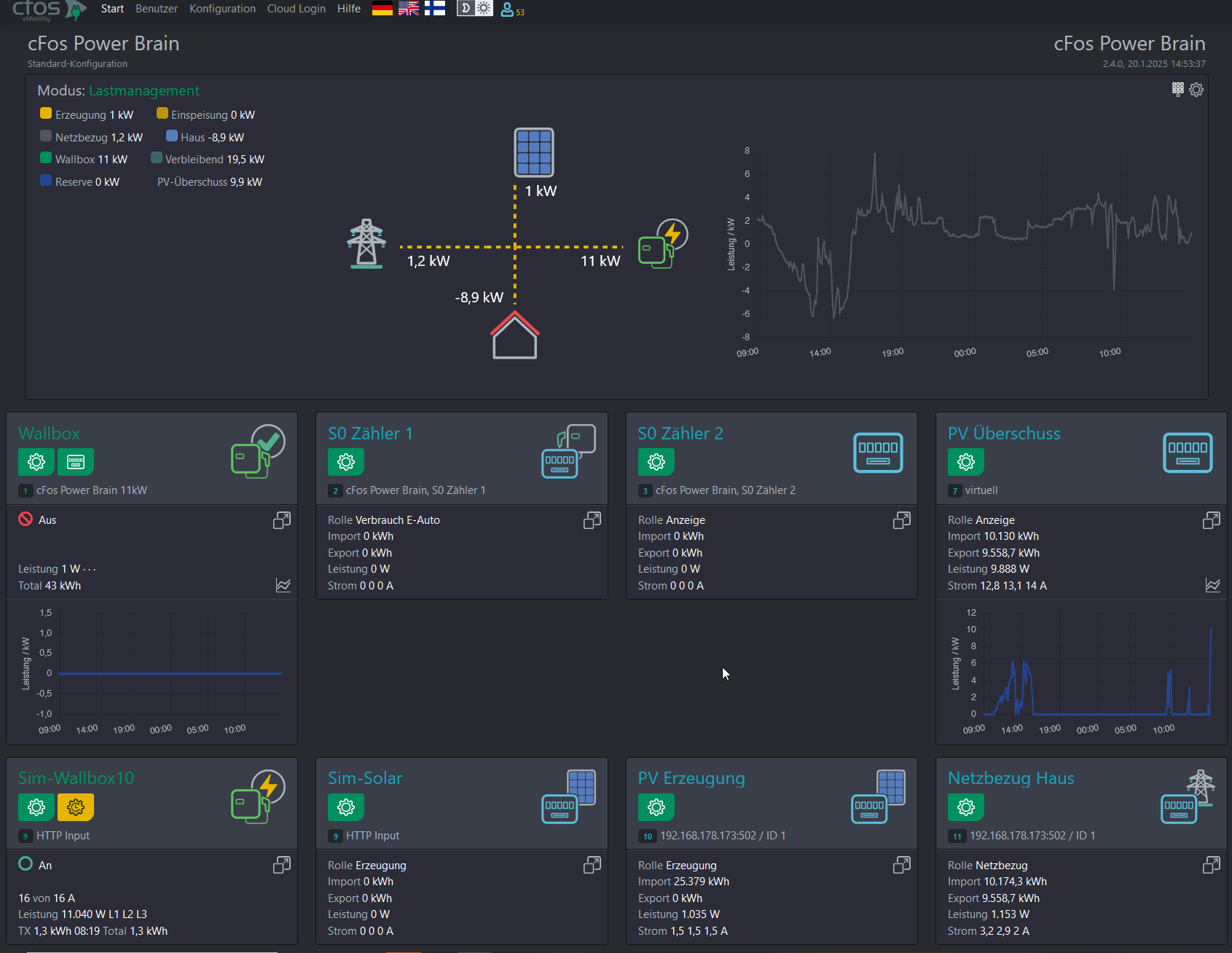The image size is (1232, 953).
Task: Click the cFos eMobility logo
Action: 48,10
